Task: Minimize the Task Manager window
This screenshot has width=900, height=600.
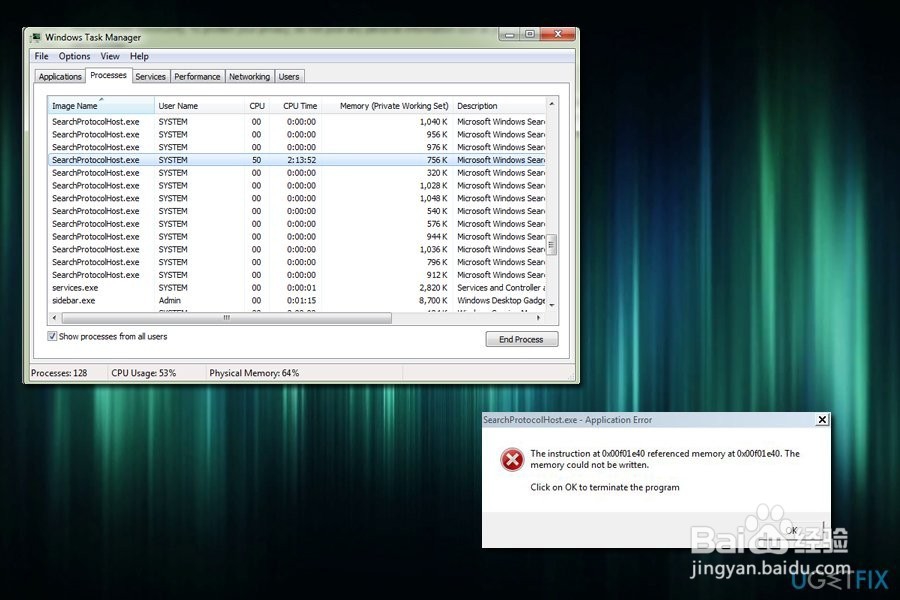Action: coord(509,34)
